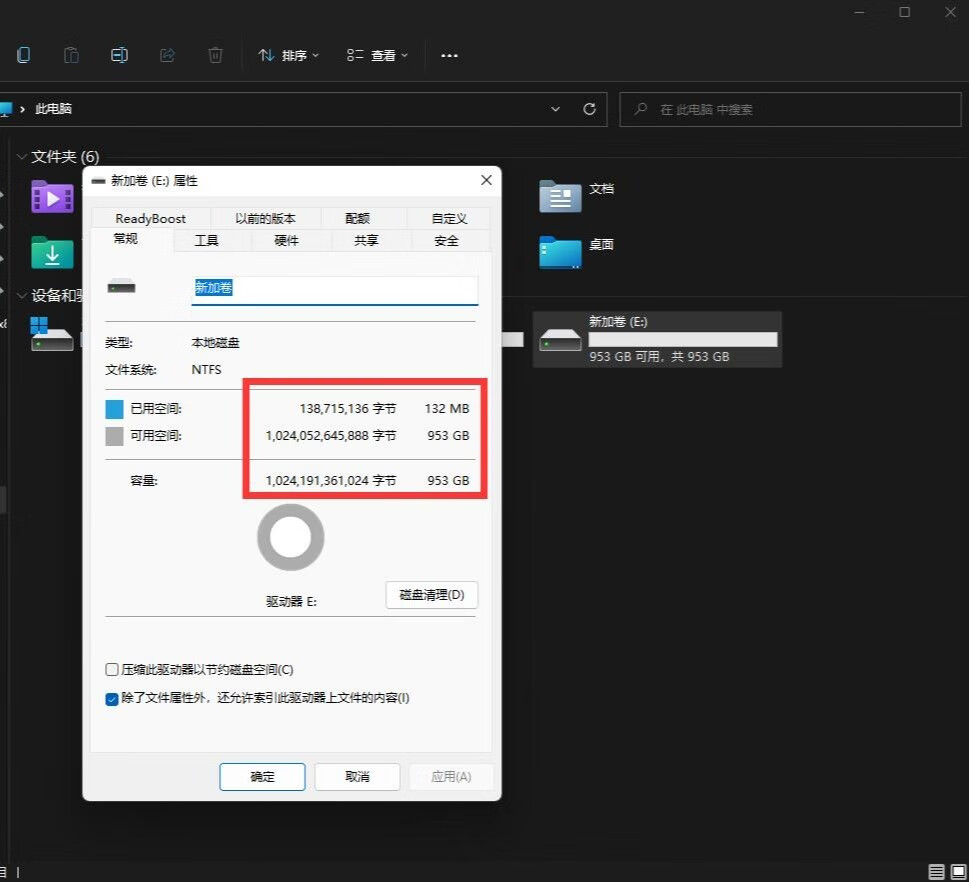
Task: Click the 磁盘清理(D) button
Action: [x=431, y=595]
